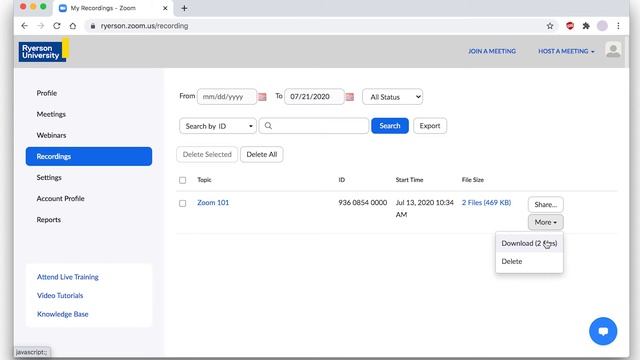Click the recording search text box
This screenshot has height=360, width=640.
point(314,126)
